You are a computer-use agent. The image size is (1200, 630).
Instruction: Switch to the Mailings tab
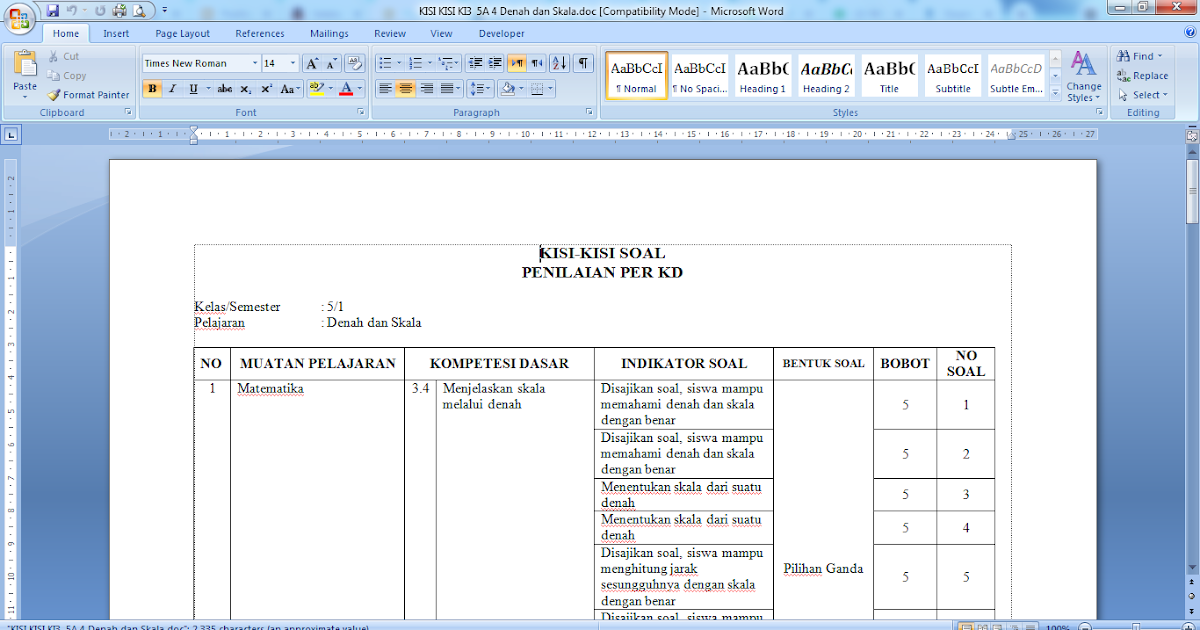click(x=329, y=33)
